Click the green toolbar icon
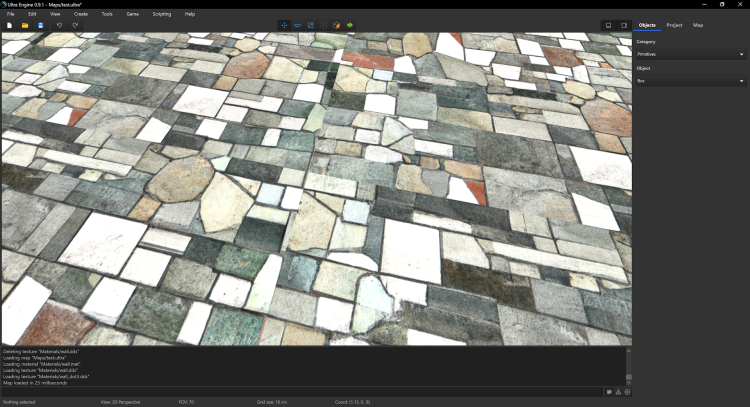Image resolution: width=750 pixels, height=407 pixels. click(x=349, y=25)
